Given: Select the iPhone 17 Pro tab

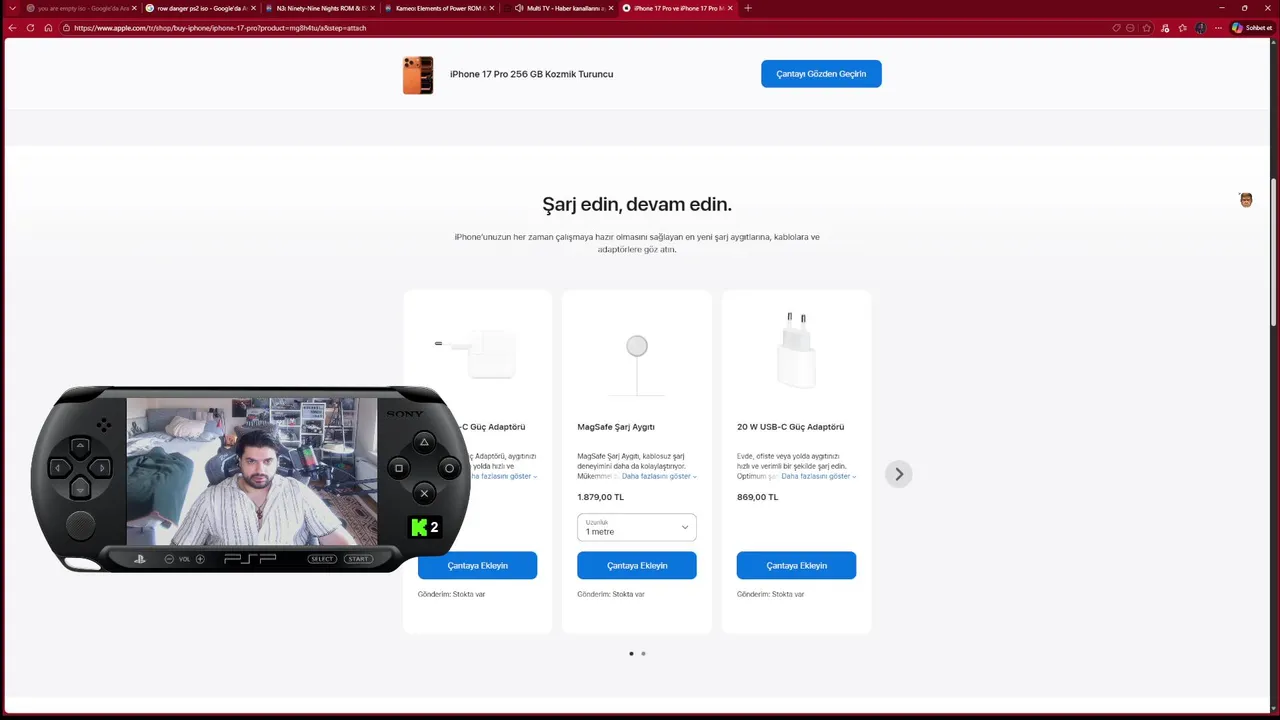Looking at the screenshot, I should [678, 8].
